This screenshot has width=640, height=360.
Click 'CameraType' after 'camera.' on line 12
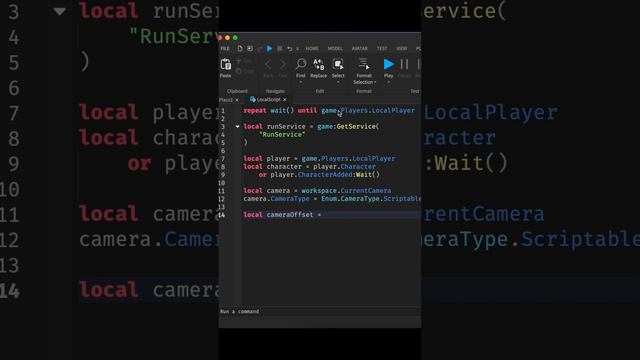tap(290, 199)
